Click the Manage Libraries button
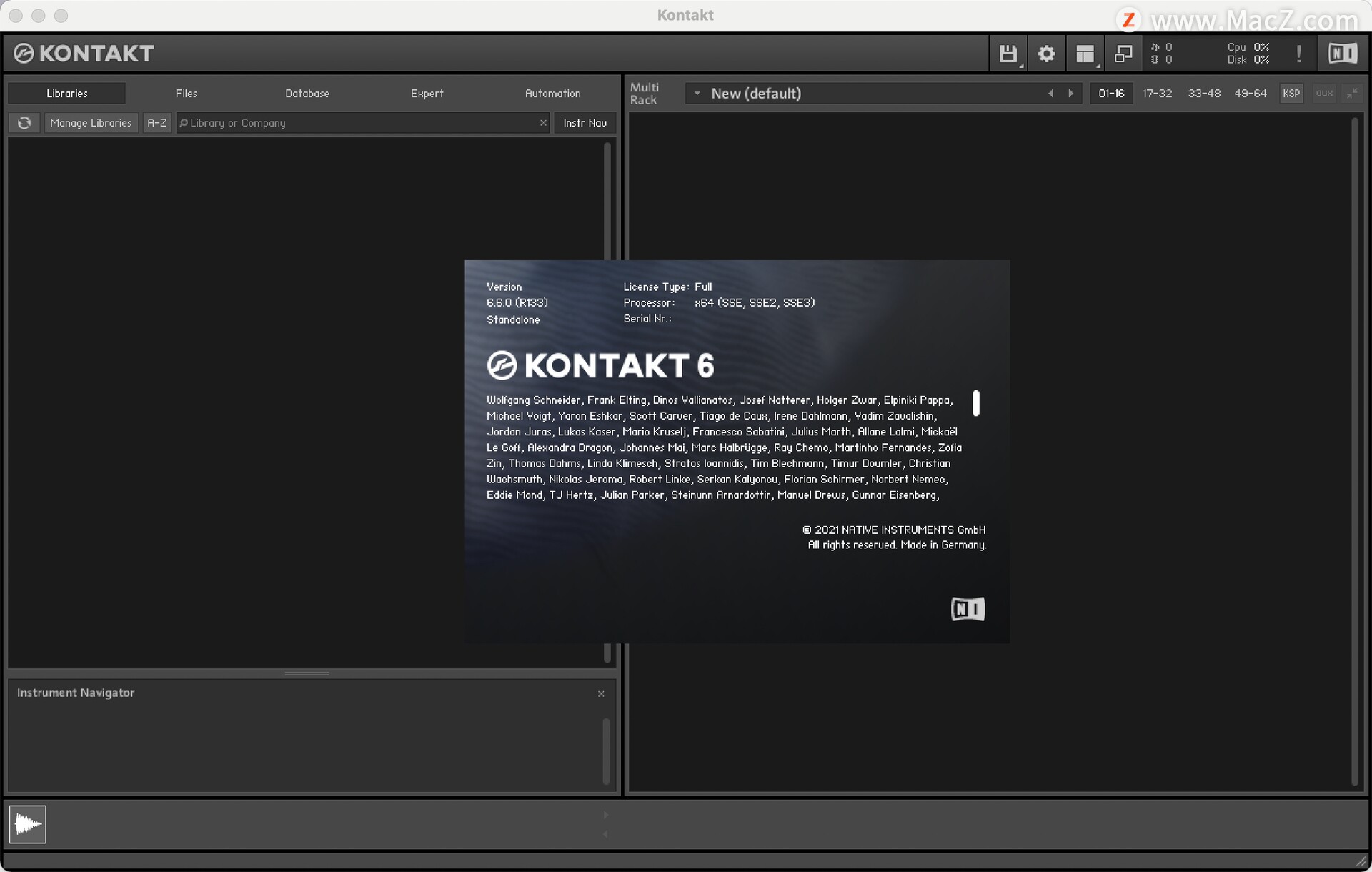Image resolution: width=1372 pixels, height=872 pixels. click(91, 123)
